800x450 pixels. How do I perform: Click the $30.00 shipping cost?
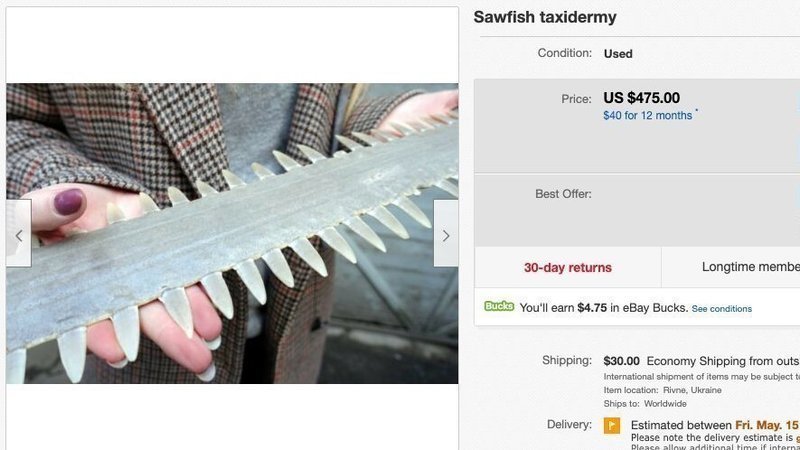click(x=621, y=361)
